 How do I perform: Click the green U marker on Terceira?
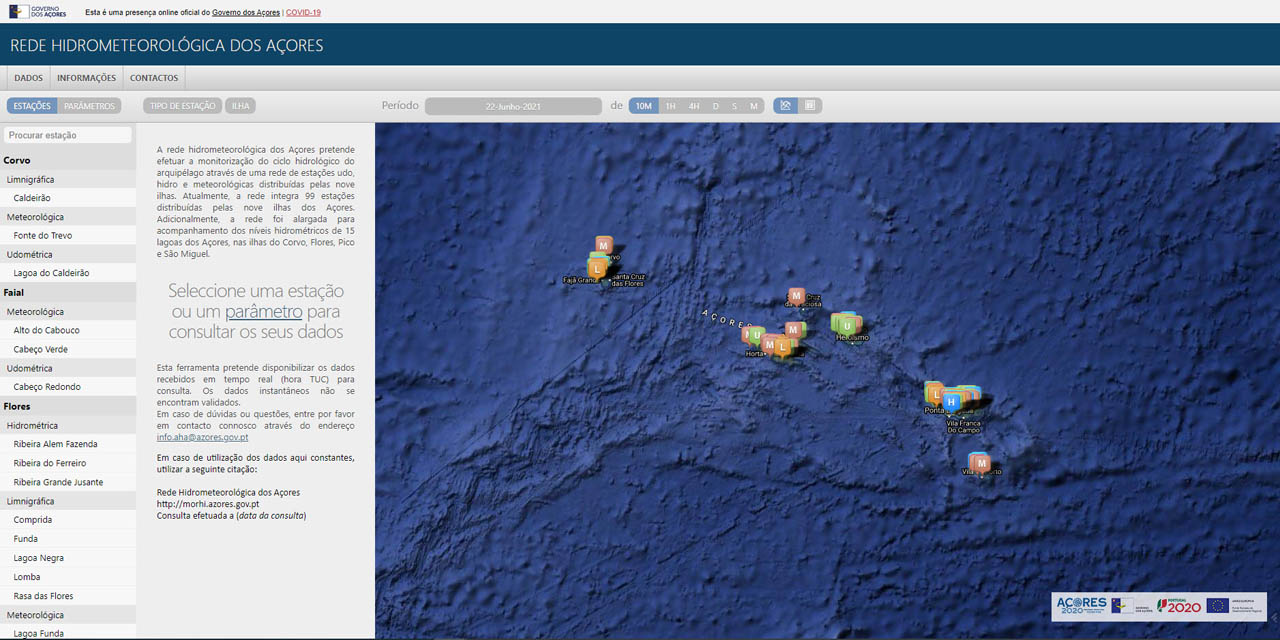point(847,326)
